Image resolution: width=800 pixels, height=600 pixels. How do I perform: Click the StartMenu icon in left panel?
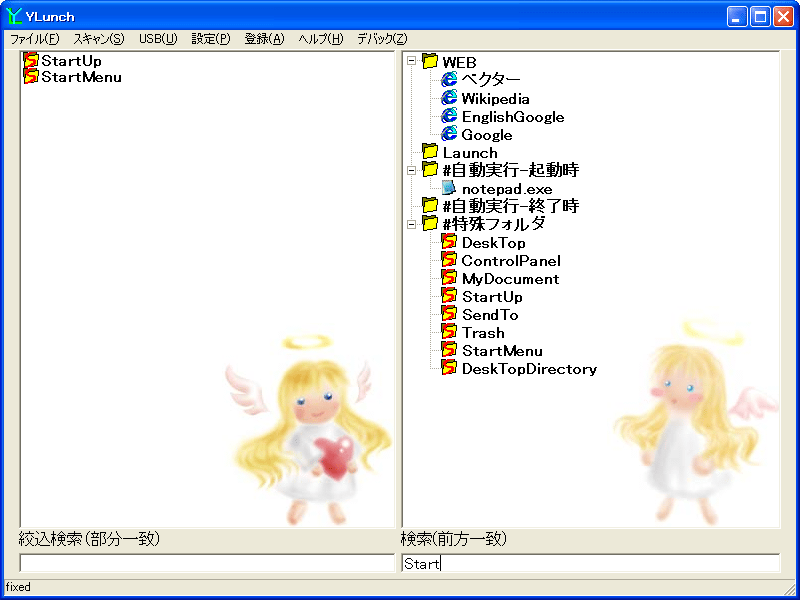(x=31, y=76)
